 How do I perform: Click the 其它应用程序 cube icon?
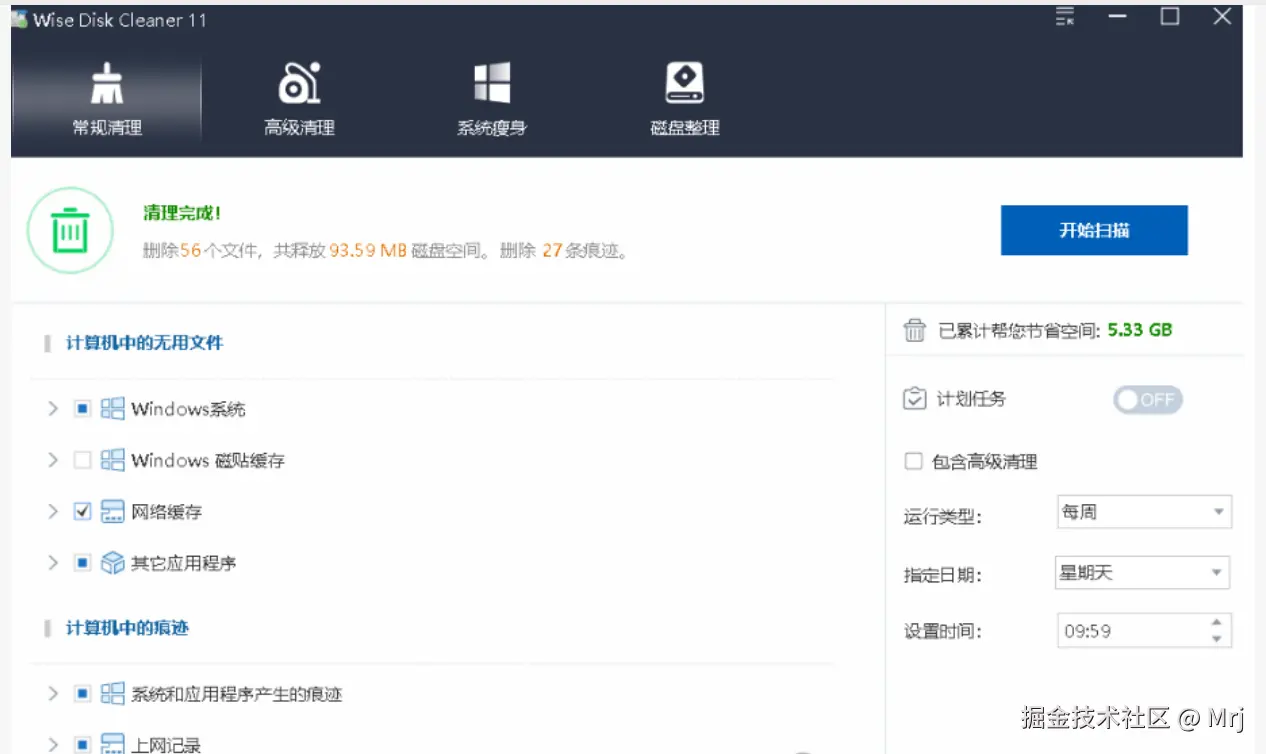coord(113,563)
